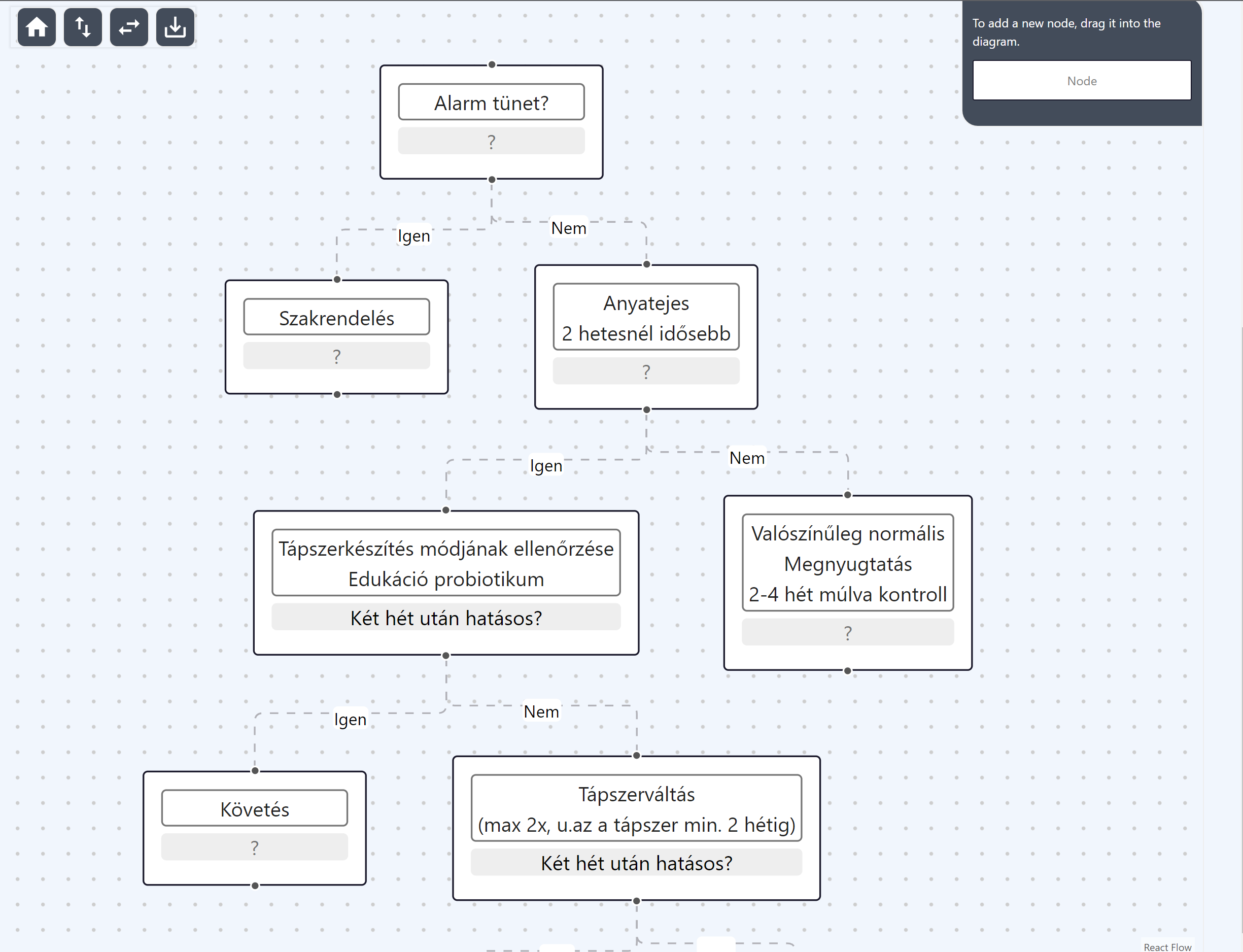Click the bottom handle of the 'Követés' node
The image size is (1243, 952).
point(255,886)
